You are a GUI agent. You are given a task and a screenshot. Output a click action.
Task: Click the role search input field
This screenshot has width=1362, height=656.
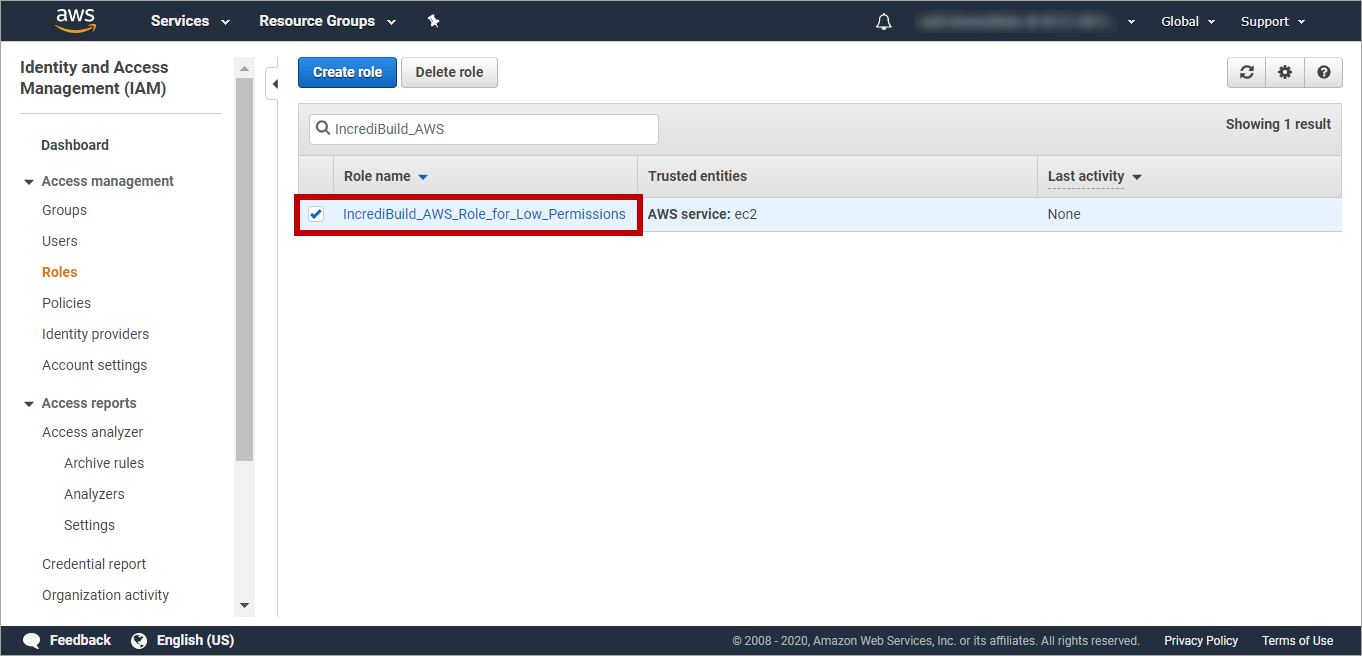coord(484,129)
